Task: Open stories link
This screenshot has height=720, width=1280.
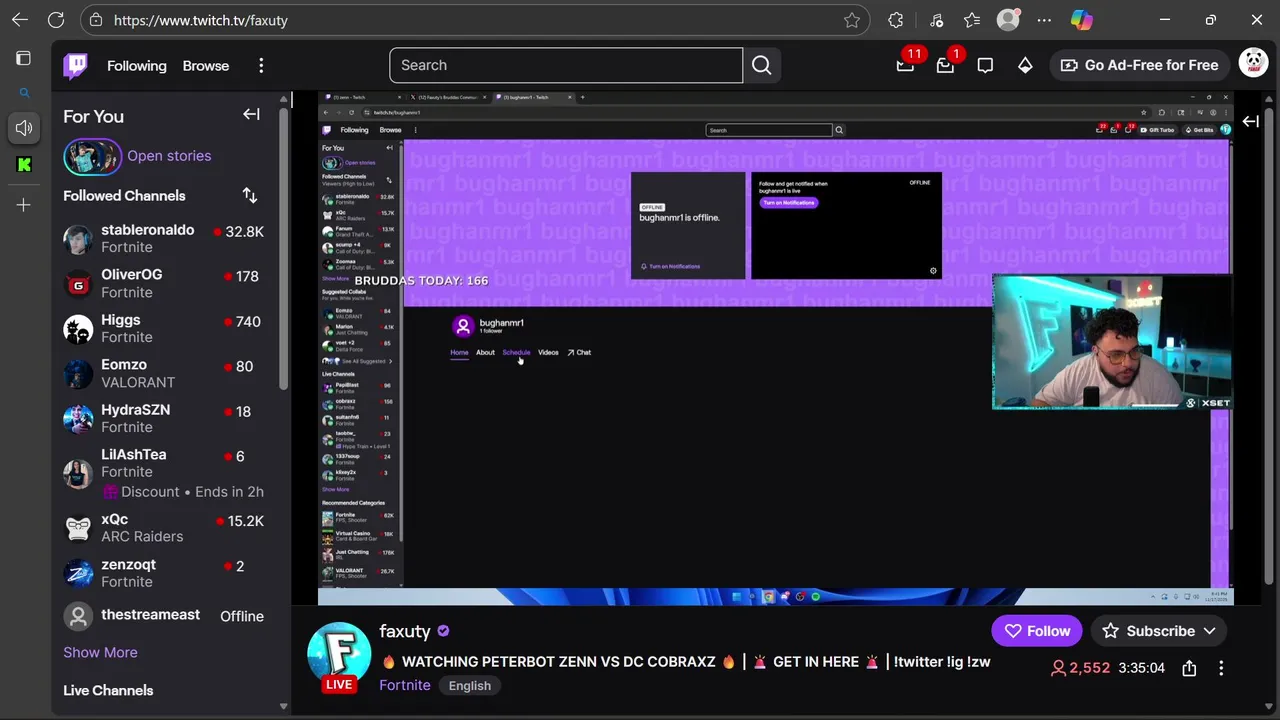Action: point(169,156)
